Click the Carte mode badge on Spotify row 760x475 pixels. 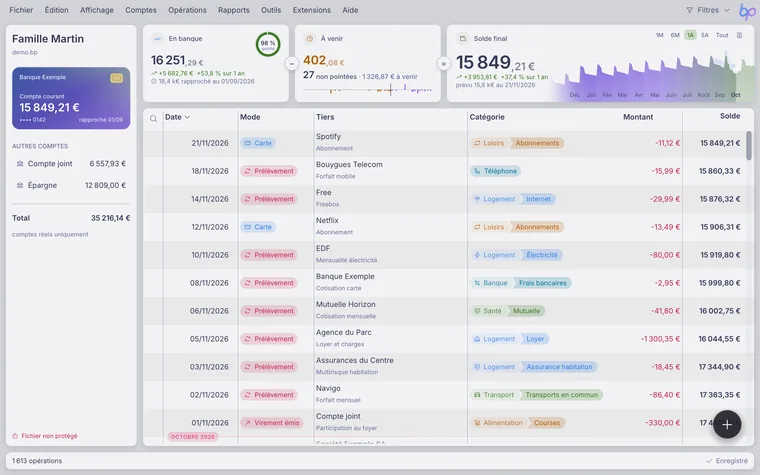tap(258, 143)
